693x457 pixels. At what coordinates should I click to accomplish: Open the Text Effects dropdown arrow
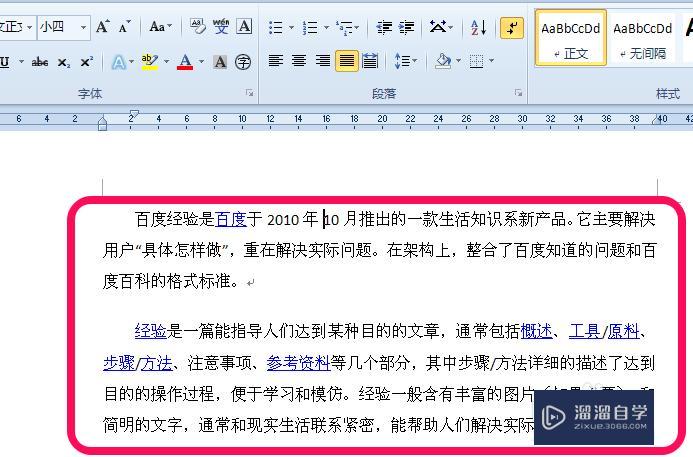[x=131, y=62]
